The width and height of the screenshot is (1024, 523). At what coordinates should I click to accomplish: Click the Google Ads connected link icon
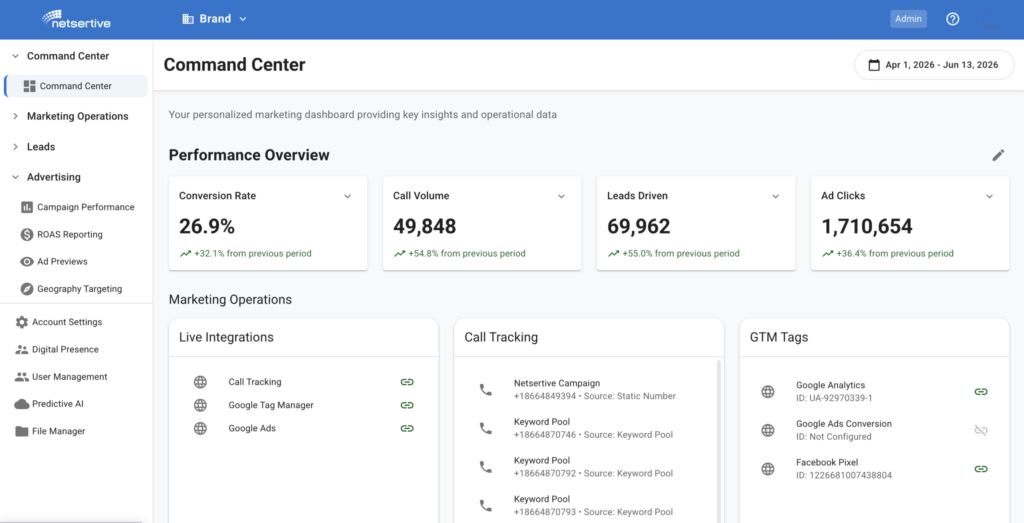407,428
